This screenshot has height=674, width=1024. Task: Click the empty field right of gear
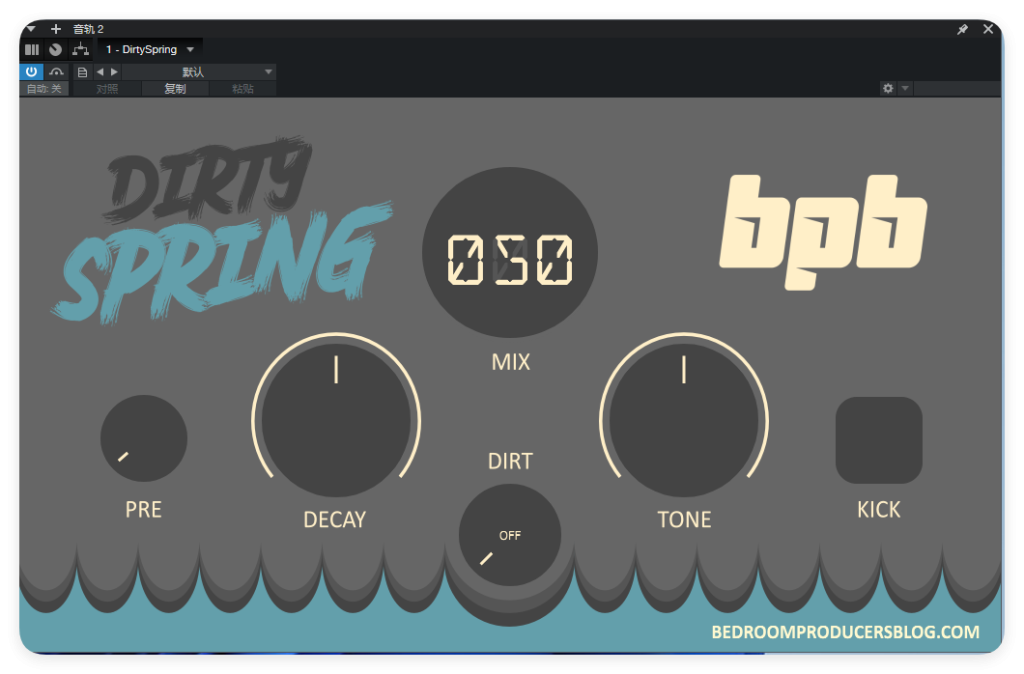click(x=957, y=88)
